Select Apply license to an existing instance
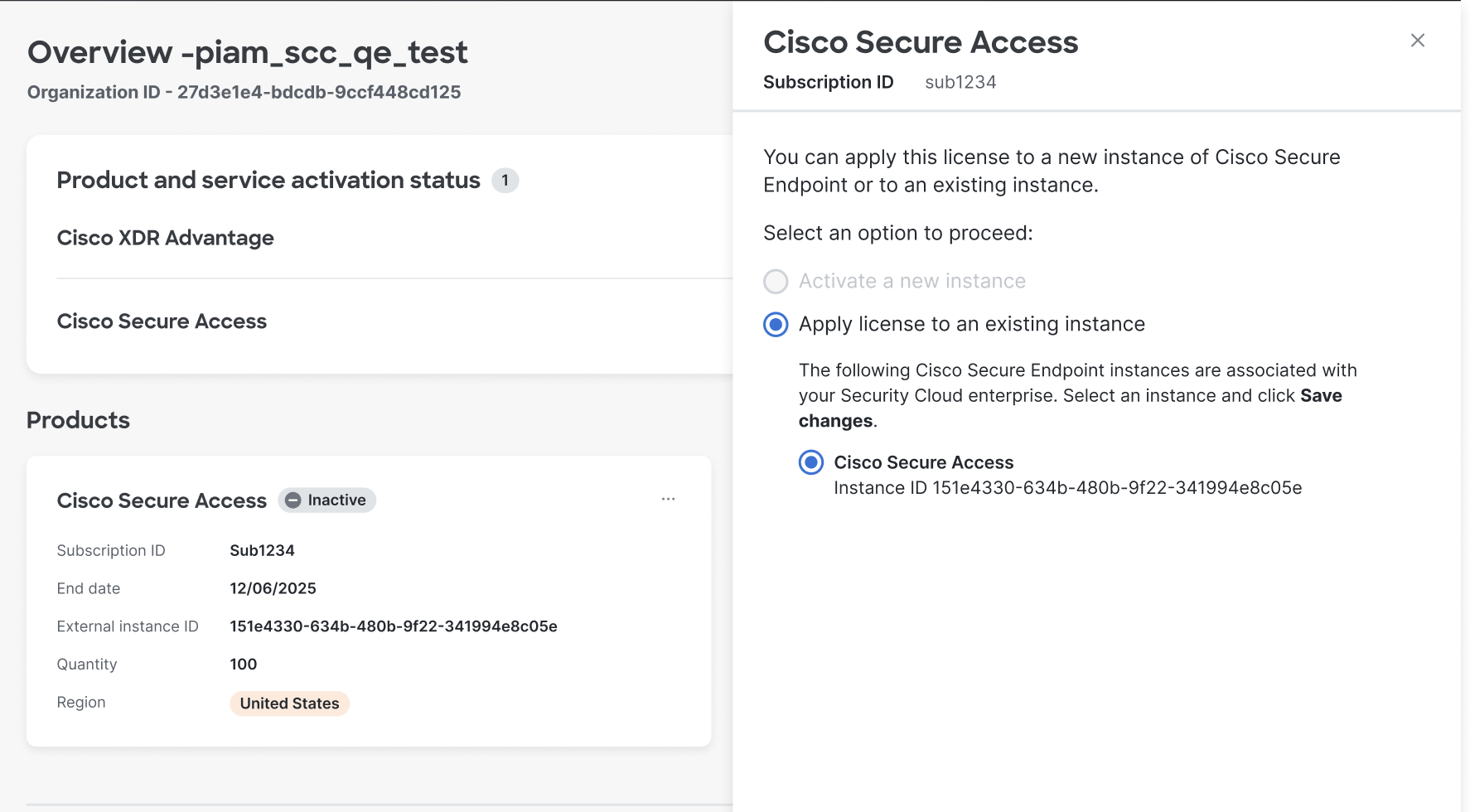1470x812 pixels. [x=775, y=324]
